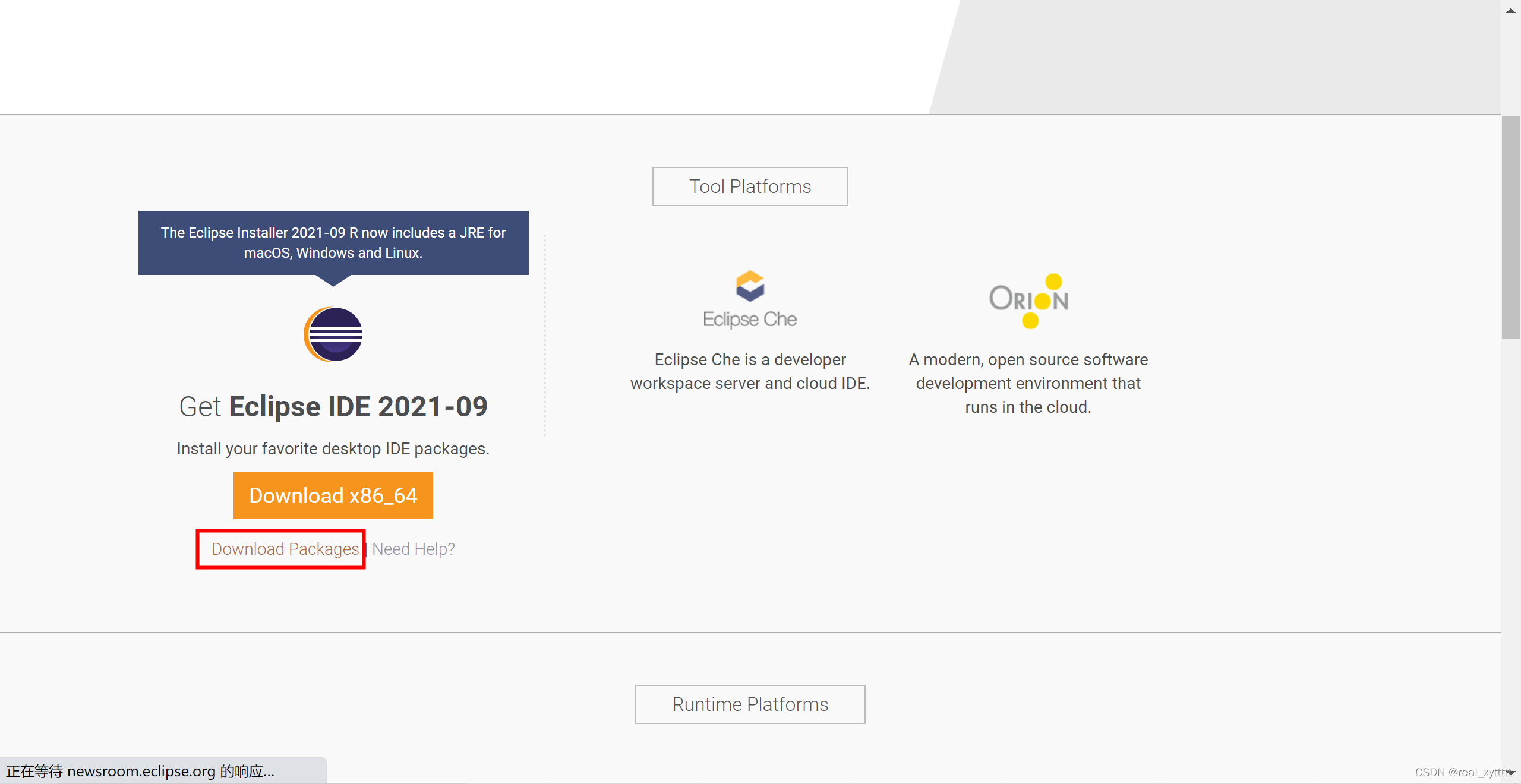Click the Install your favorite desktop IDE text
This screenshot has height=784, width=1521.
[333, 449]
